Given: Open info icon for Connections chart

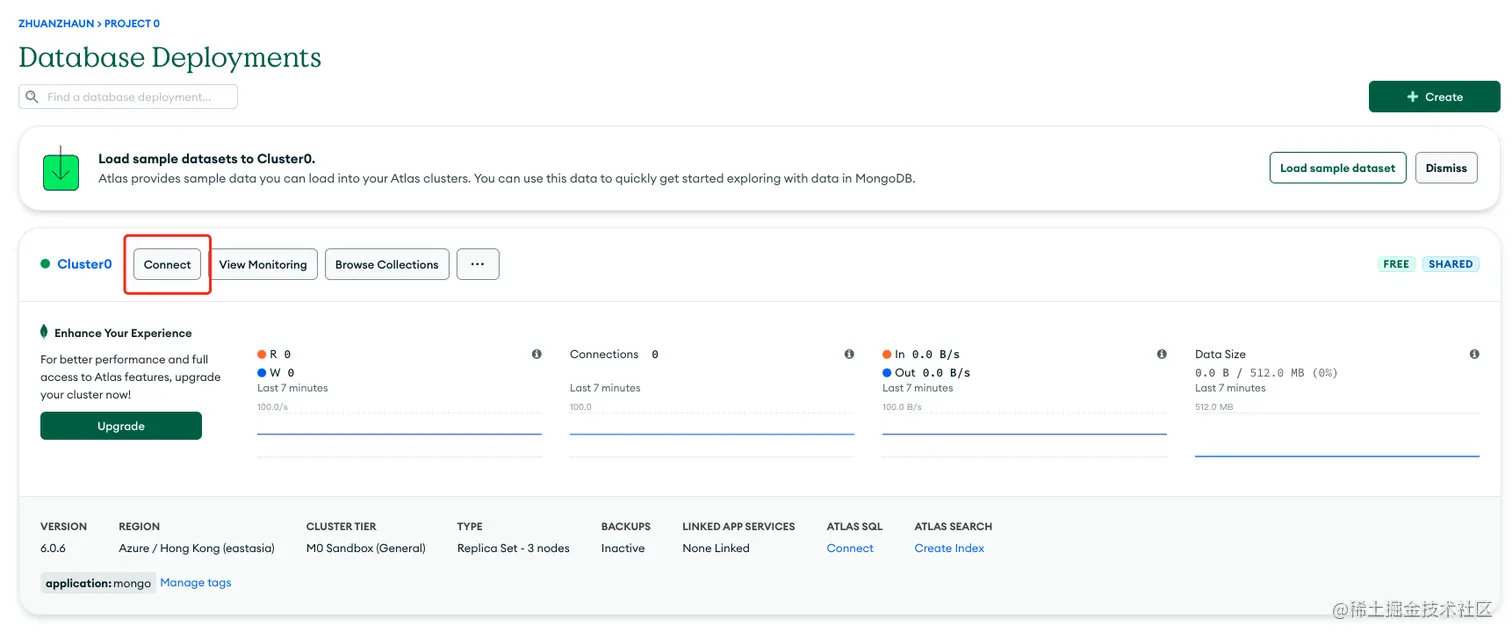Looking at the screenshot, I should (x=849, y=354).
